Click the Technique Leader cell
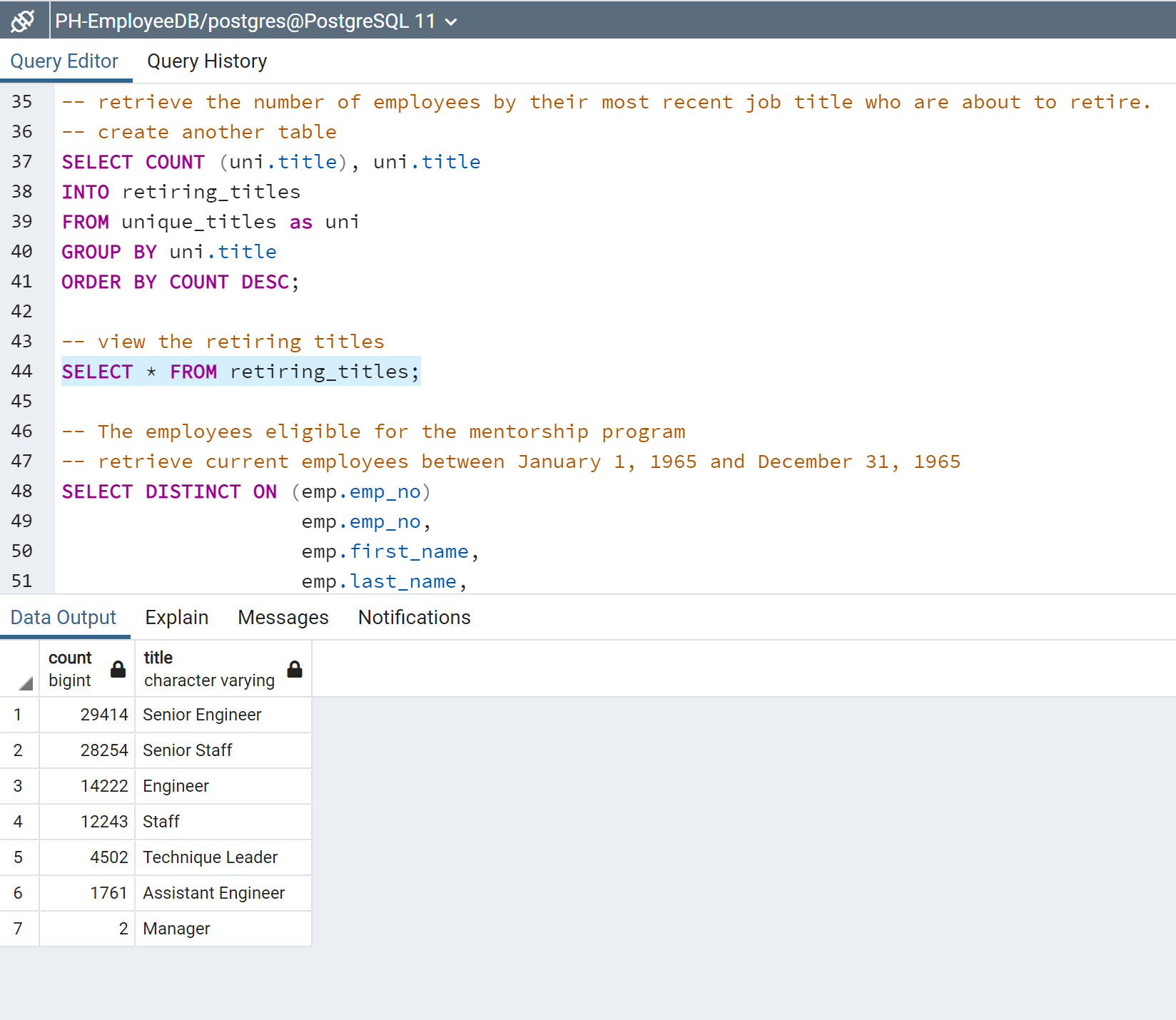Screen dimensions: 1176x1020 click(211, 857)
